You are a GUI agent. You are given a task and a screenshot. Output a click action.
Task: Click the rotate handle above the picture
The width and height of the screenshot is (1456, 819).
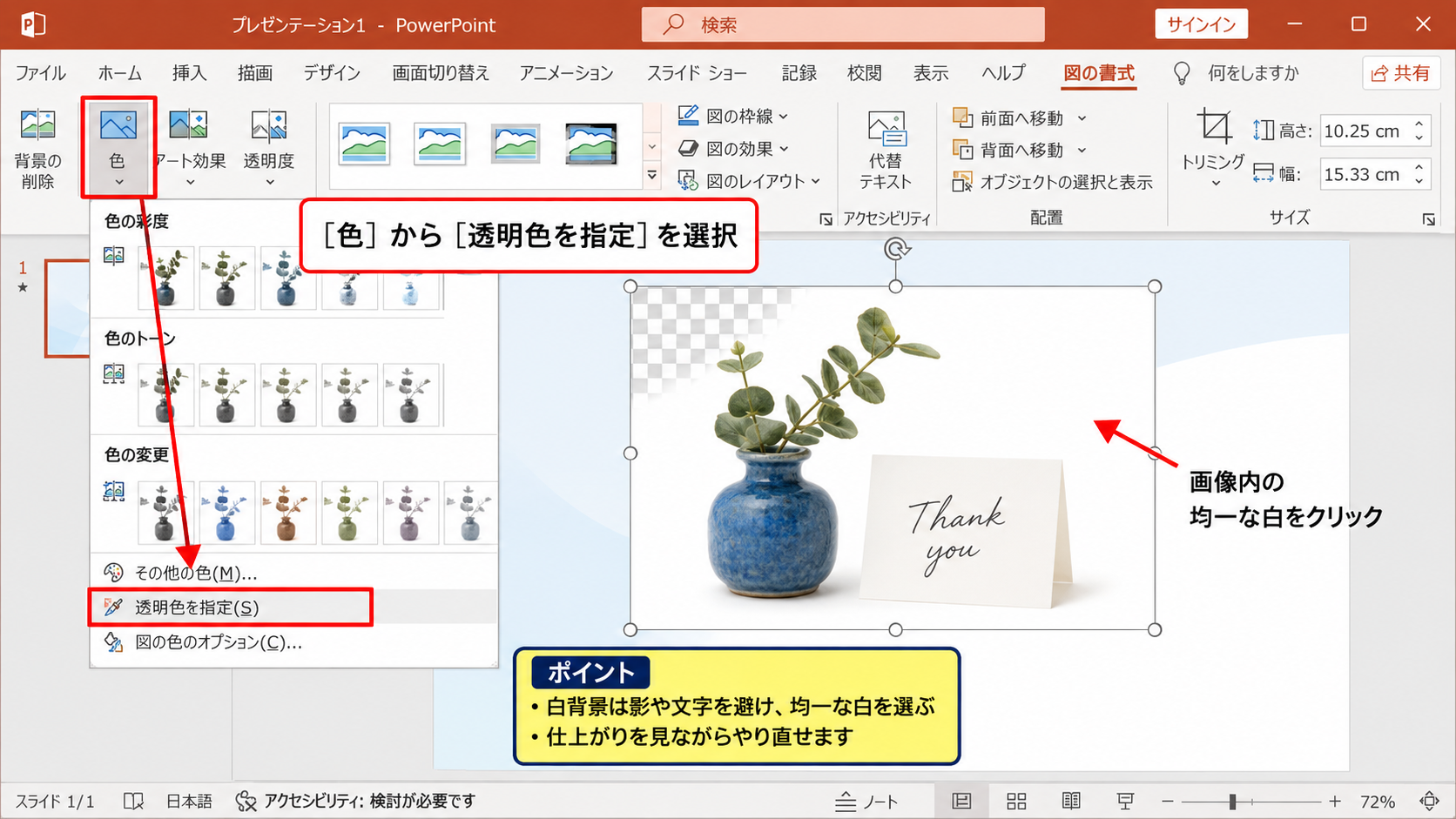(x=896, y=250)
